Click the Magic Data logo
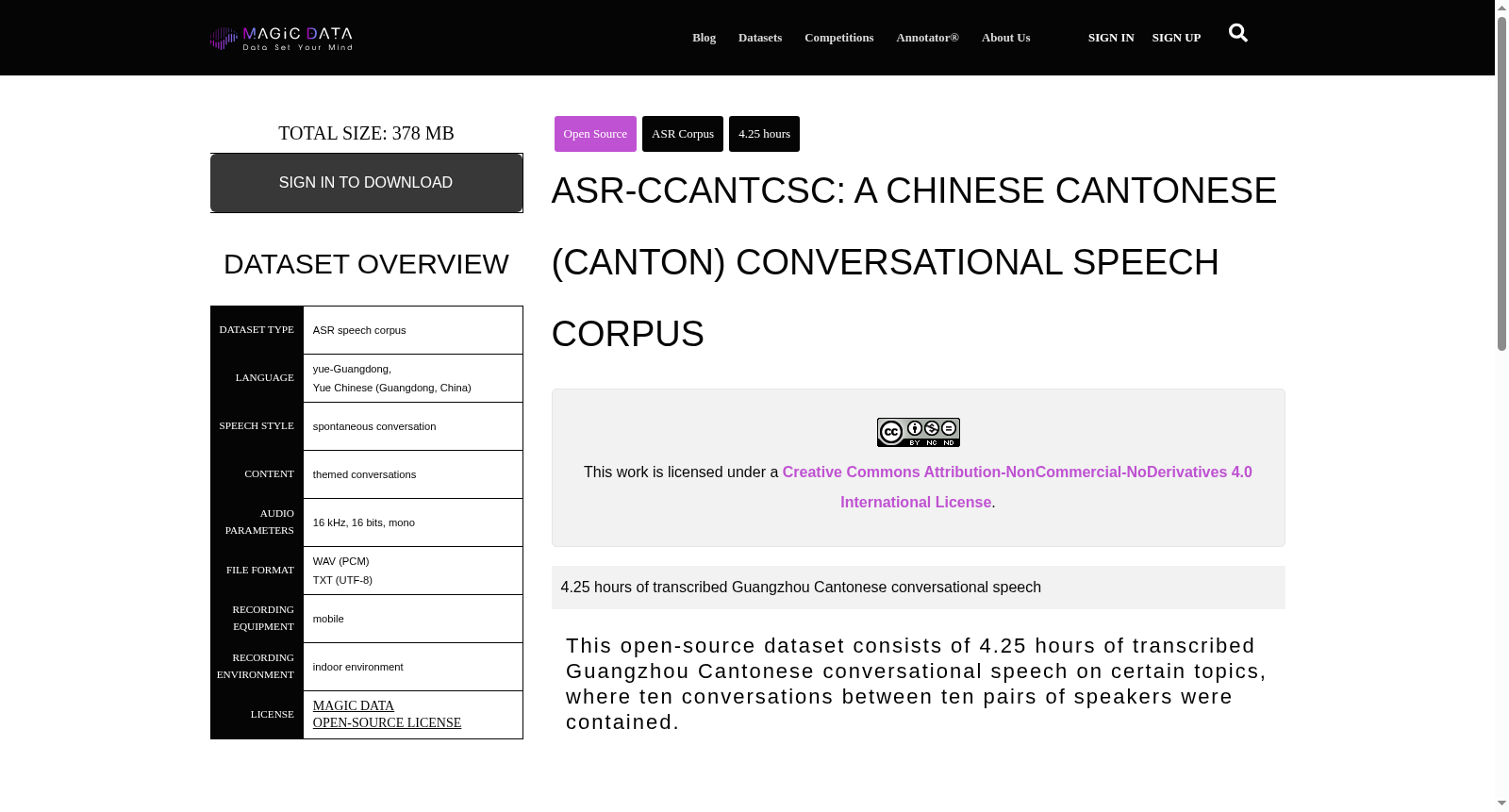1509x812 pixels. [x=281, y=38]
